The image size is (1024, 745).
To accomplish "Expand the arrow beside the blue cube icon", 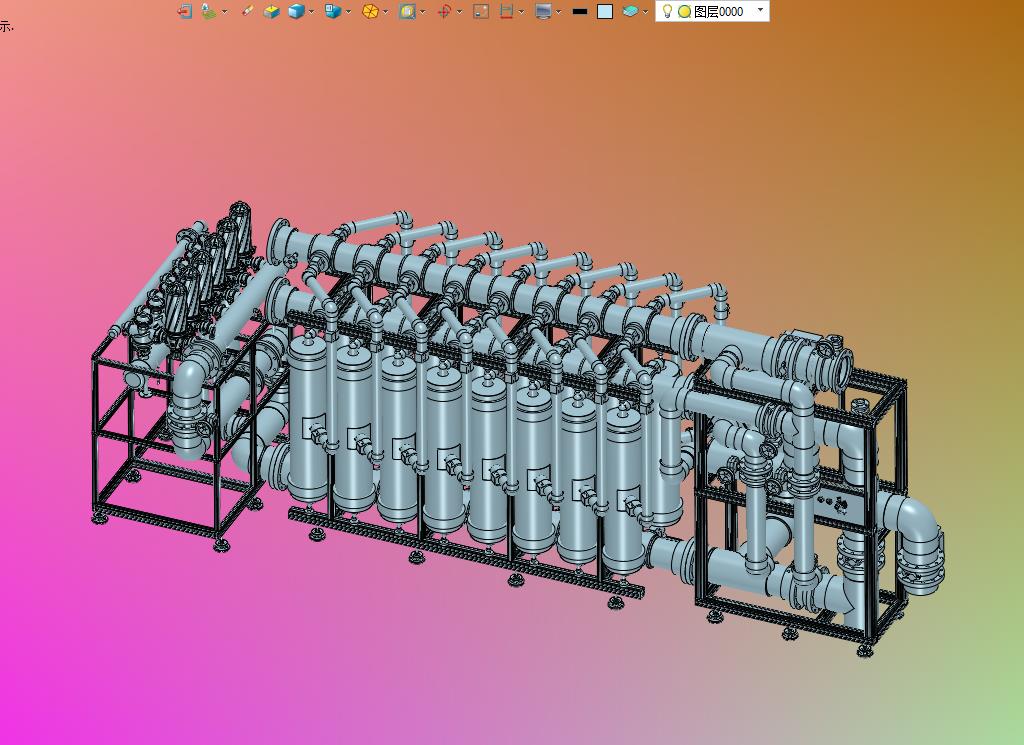I will pyautogui.click(x=312, y=12).
